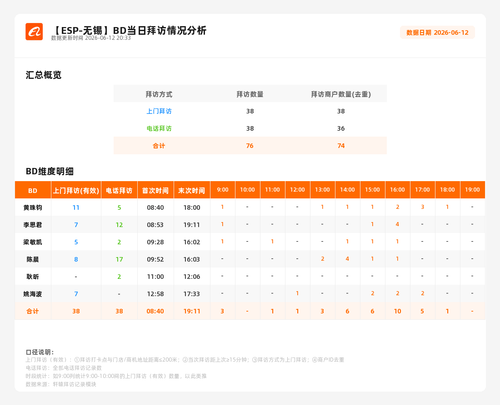Click the first visit time 09:28
The image size is (500, 405).
click(x=155, y=242)
